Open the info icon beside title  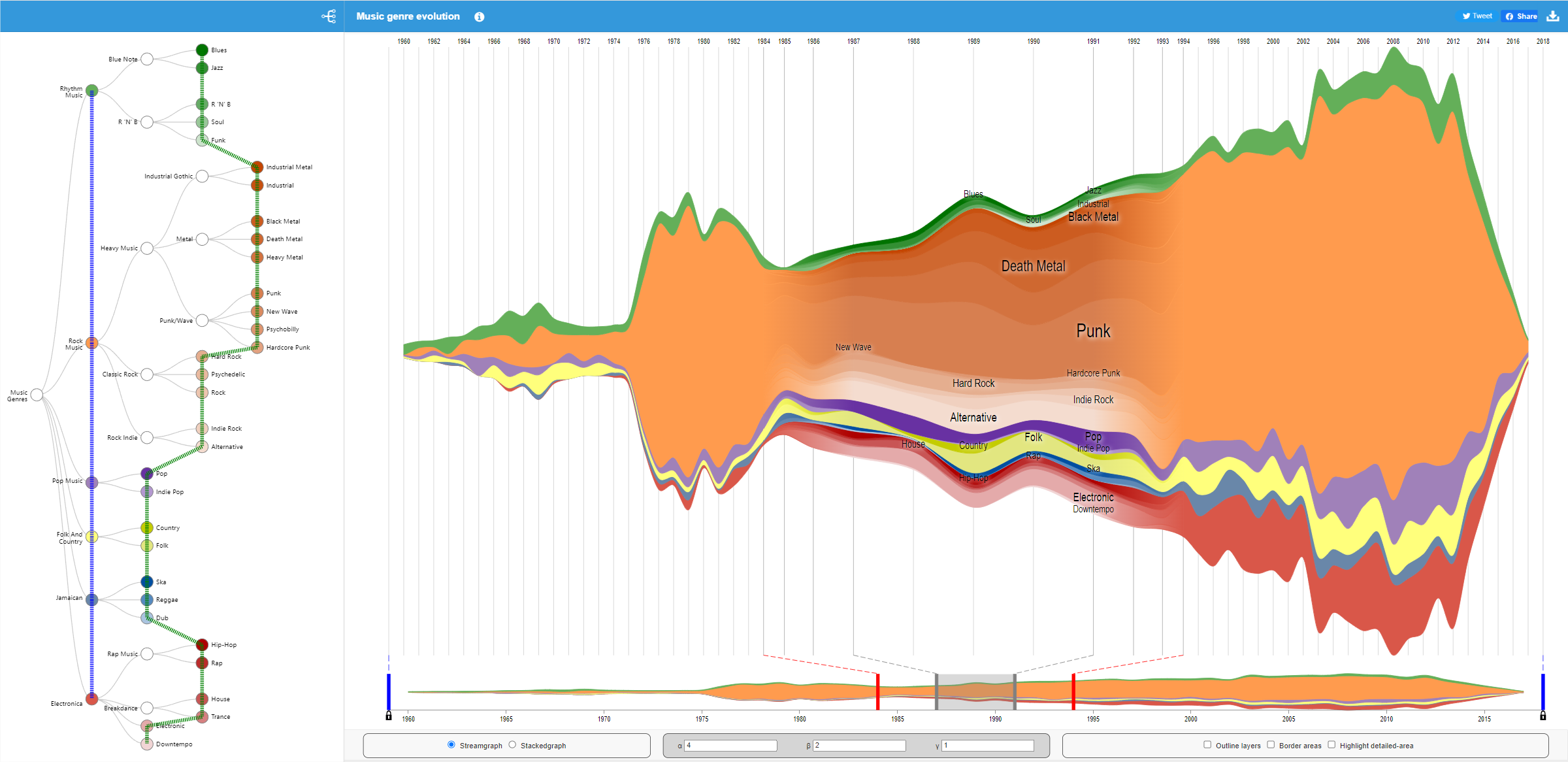point(479,17)
